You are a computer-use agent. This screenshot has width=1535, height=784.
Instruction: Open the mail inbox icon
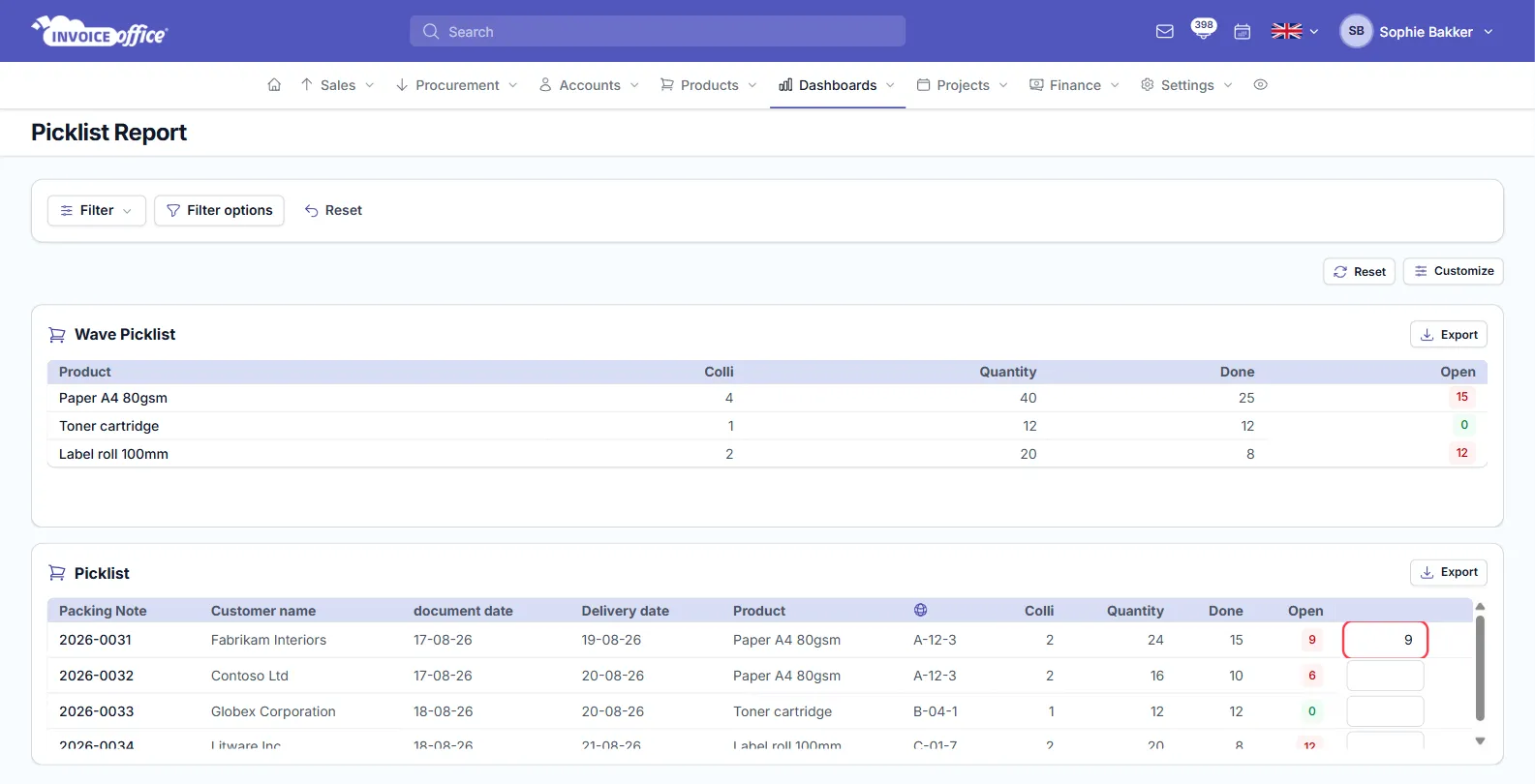coord(1165,32)
